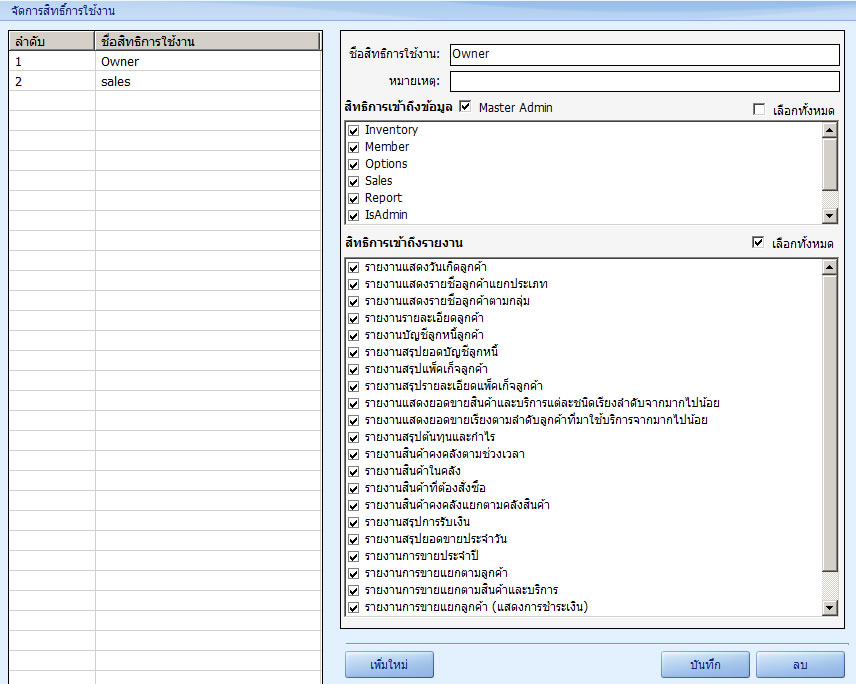Uncheck the Member permission
The width and height of the screenshot is (856, 684).
[x=353, y=148]
